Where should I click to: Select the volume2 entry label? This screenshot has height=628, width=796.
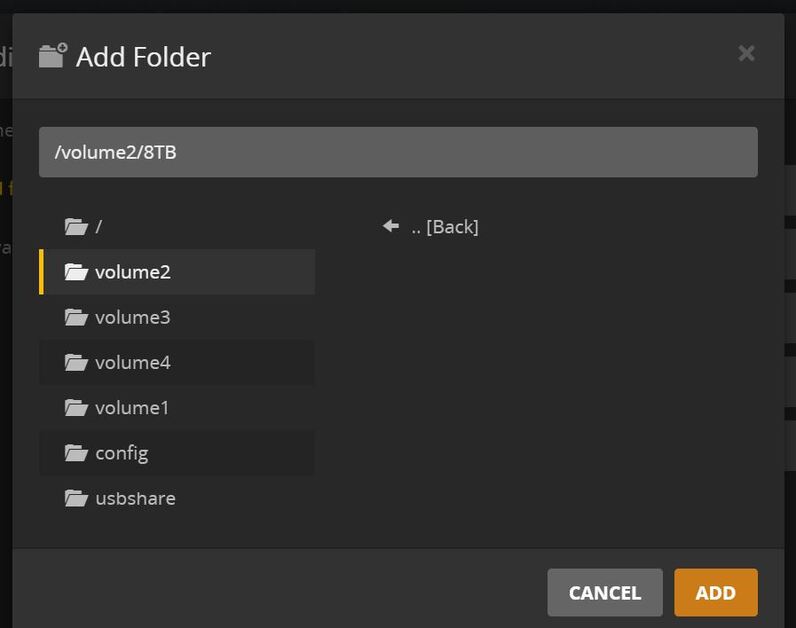pos(132,272)
